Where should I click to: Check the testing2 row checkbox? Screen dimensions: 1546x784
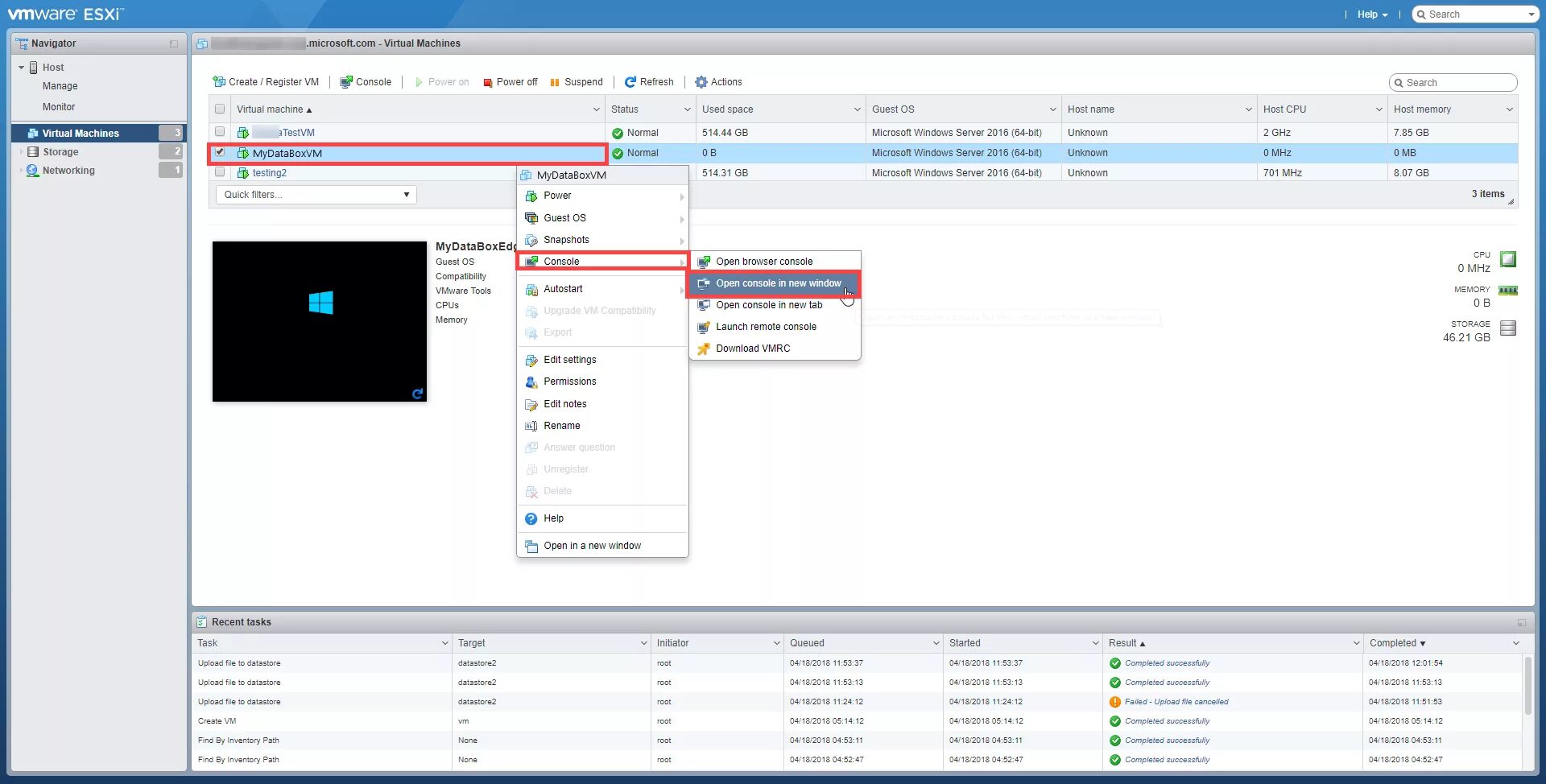(220, 172)
